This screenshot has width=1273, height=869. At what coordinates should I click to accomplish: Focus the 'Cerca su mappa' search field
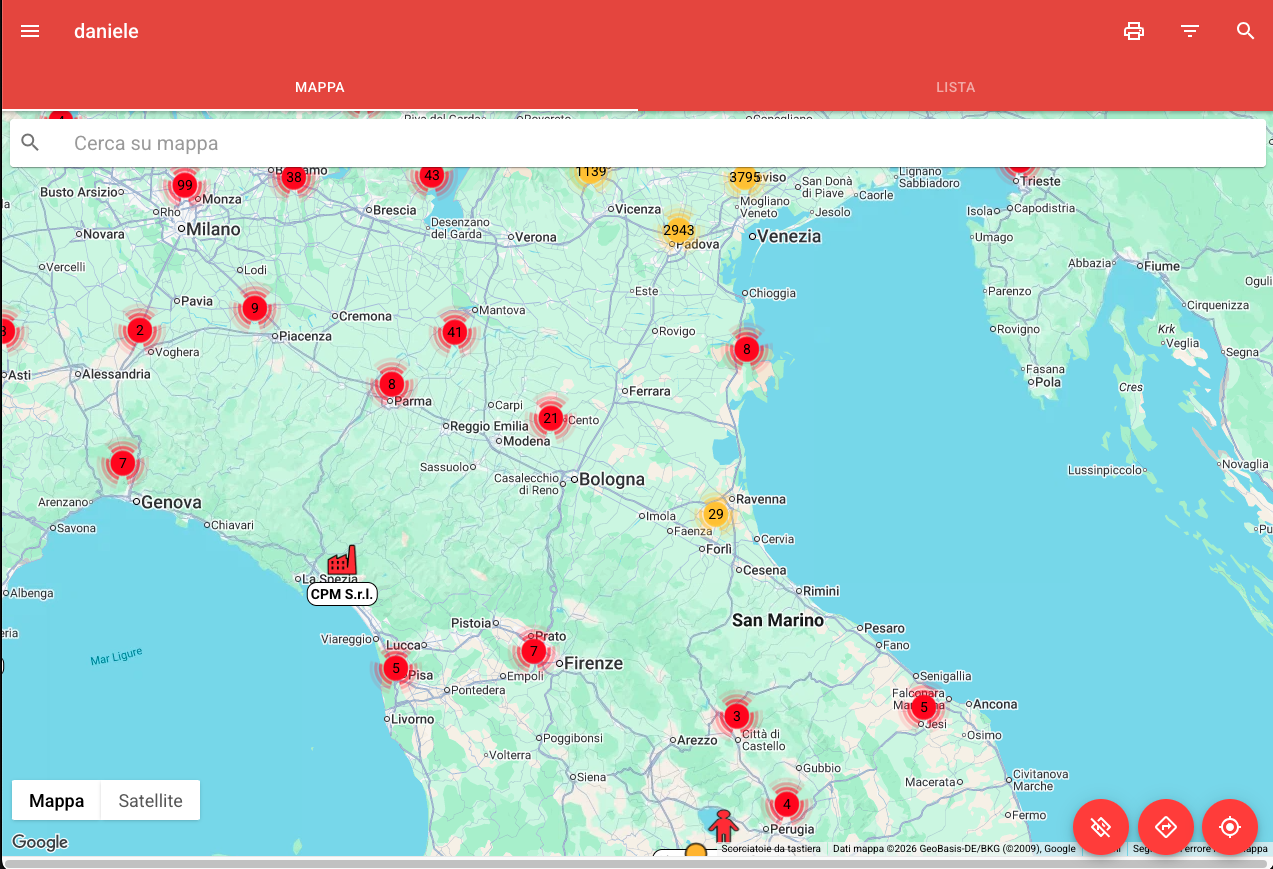(x=638, y=143)
